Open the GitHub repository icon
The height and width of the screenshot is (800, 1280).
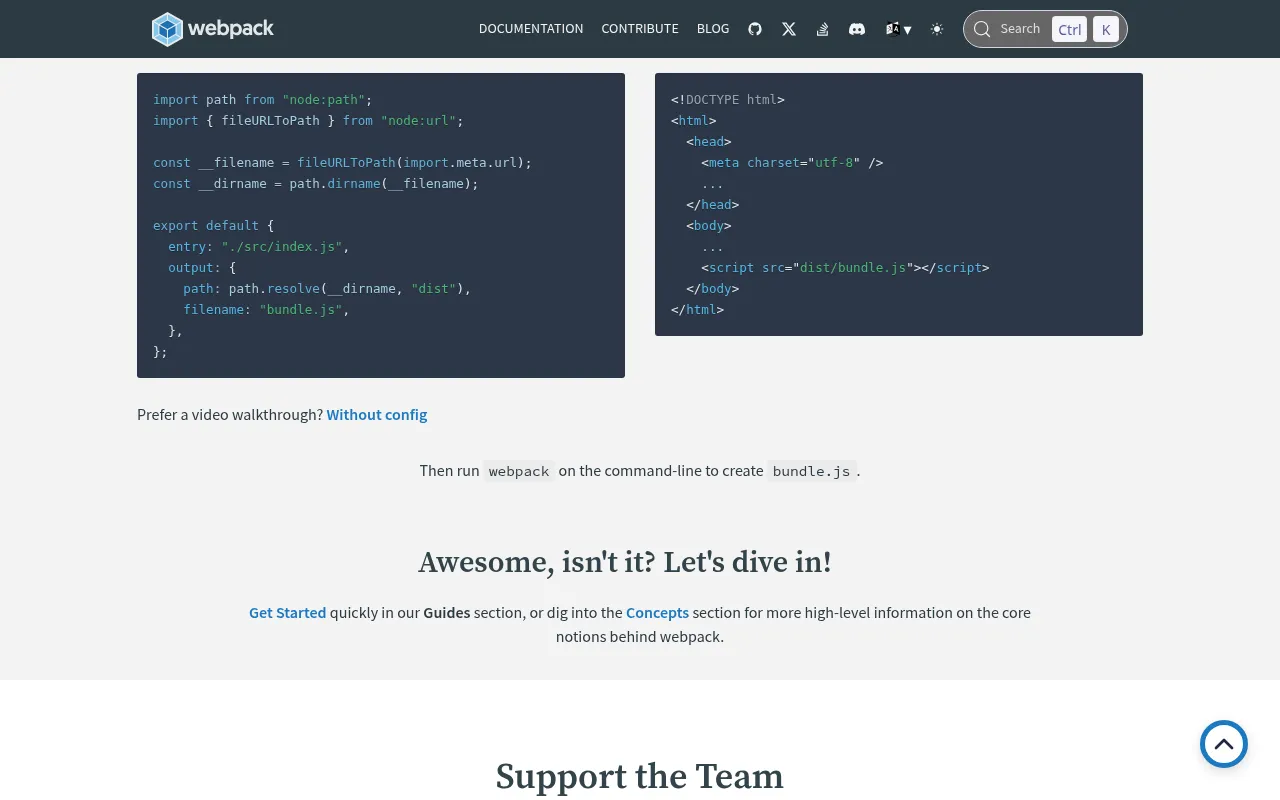pyautogui.click(x=755, y=29)
